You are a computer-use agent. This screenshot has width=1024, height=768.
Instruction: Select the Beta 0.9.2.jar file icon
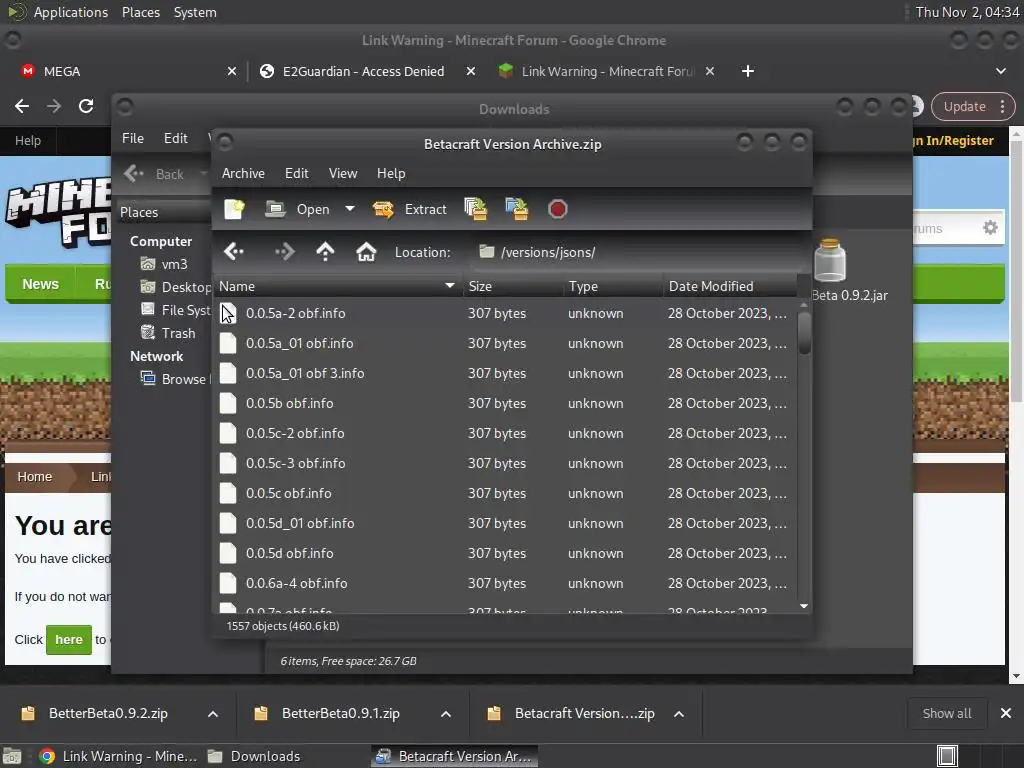(x=831, y=261)
